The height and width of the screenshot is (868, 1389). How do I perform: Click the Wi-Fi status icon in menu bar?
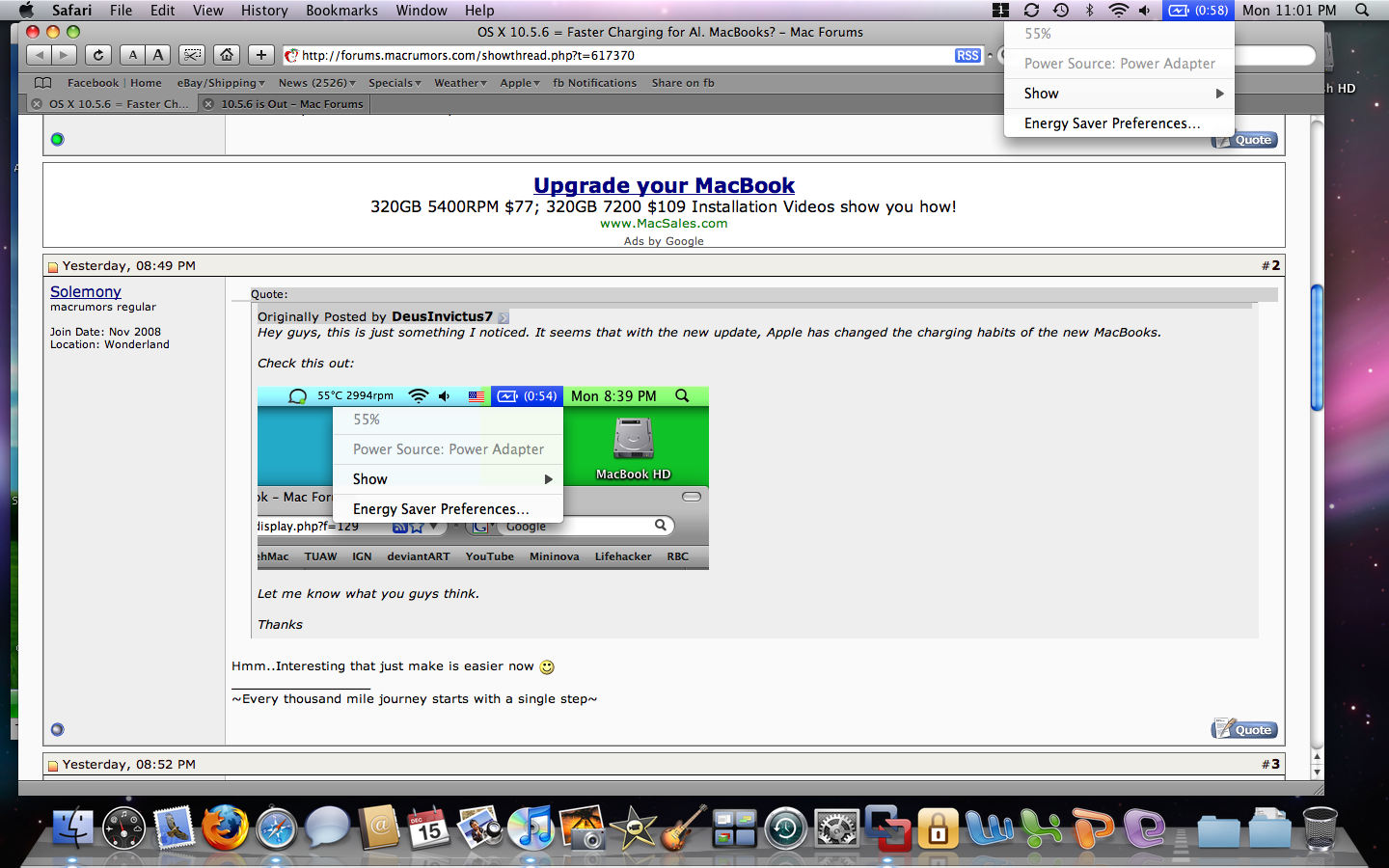1118,11
